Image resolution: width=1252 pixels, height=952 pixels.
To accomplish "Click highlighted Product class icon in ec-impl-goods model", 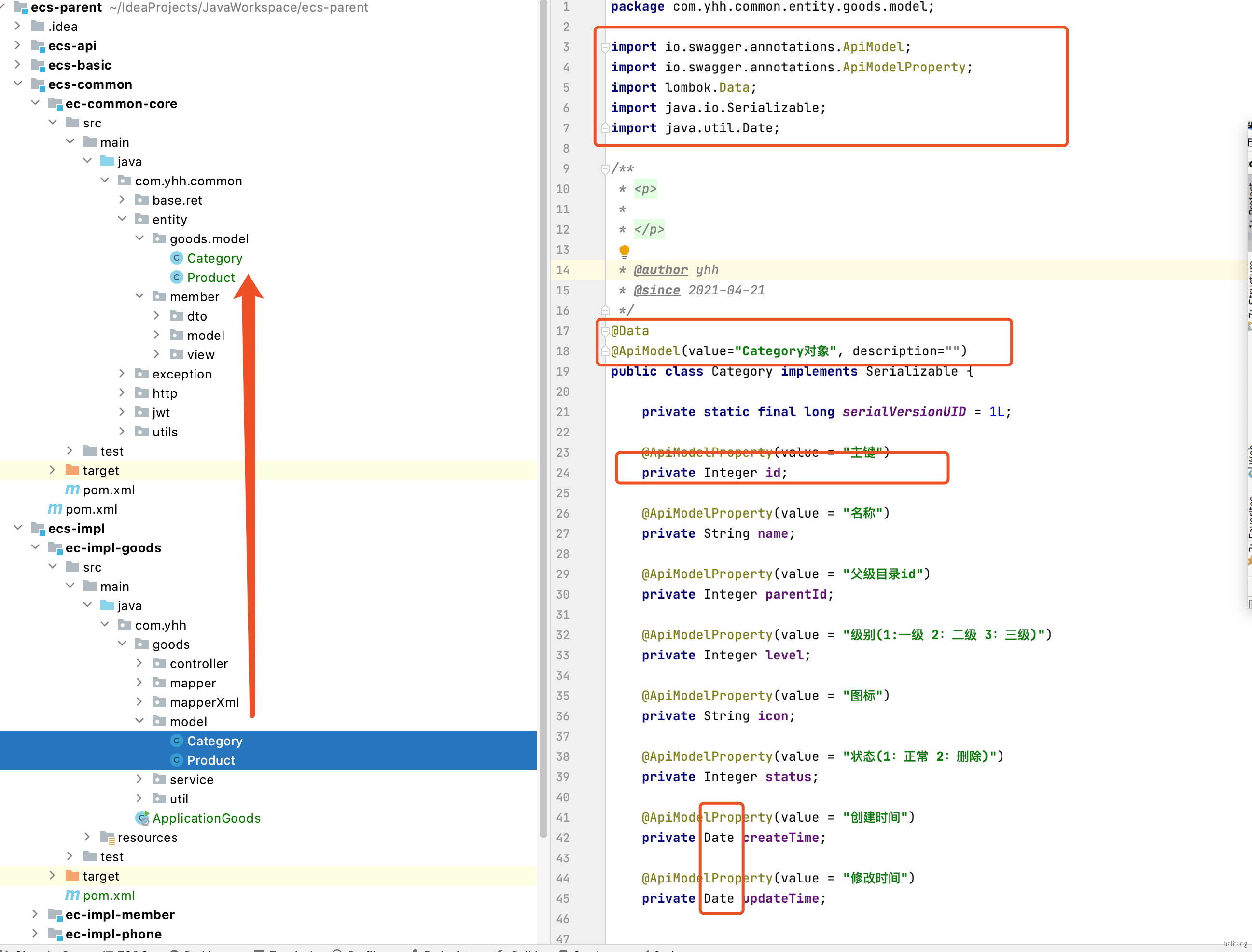I will [x=177, y=760].
